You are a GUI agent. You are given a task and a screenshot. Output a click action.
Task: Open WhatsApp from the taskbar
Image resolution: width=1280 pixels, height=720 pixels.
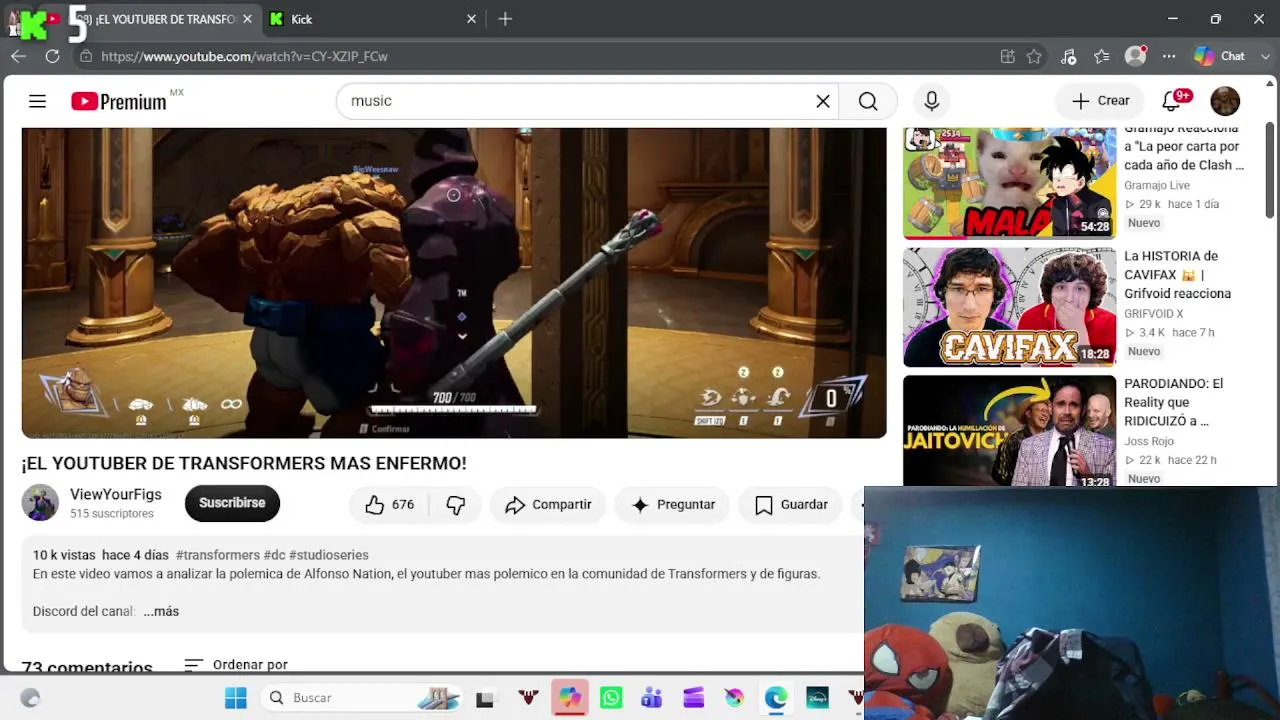(x=611, y=698)
